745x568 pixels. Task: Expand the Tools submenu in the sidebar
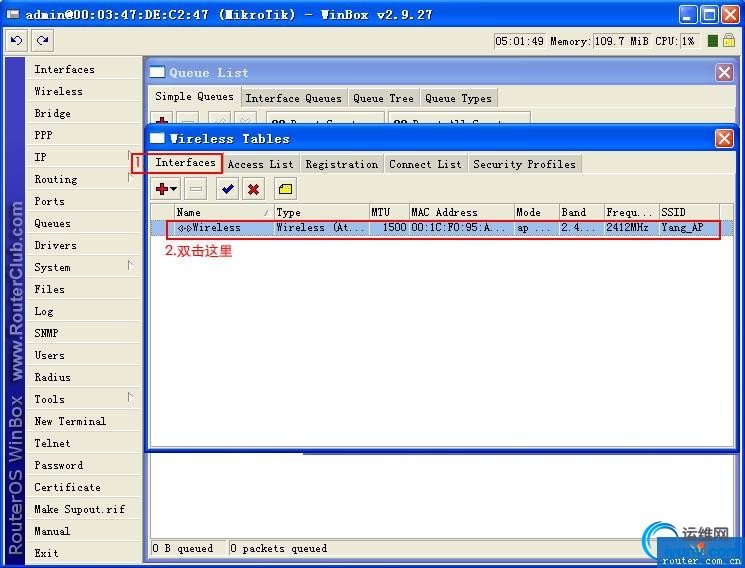click(x=83, y=399)
